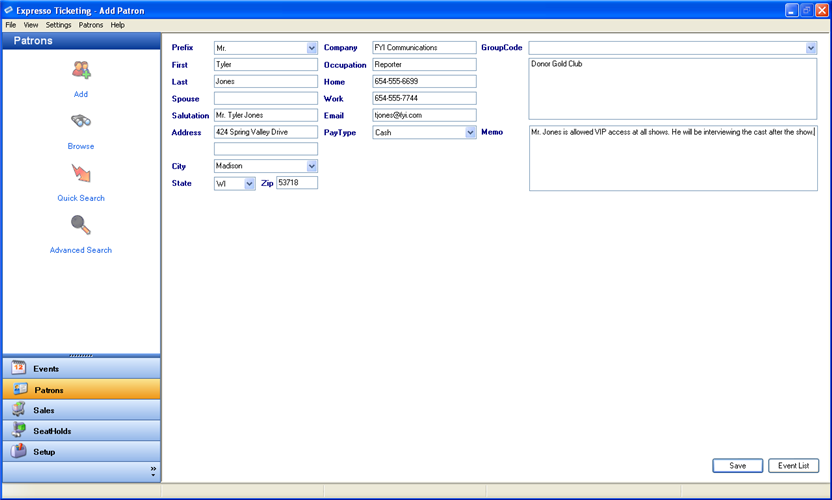The width and height of the screenshot is (832, 500).
Task: Launch Quick Search arrow icon
Action: [x=81, y=173]
